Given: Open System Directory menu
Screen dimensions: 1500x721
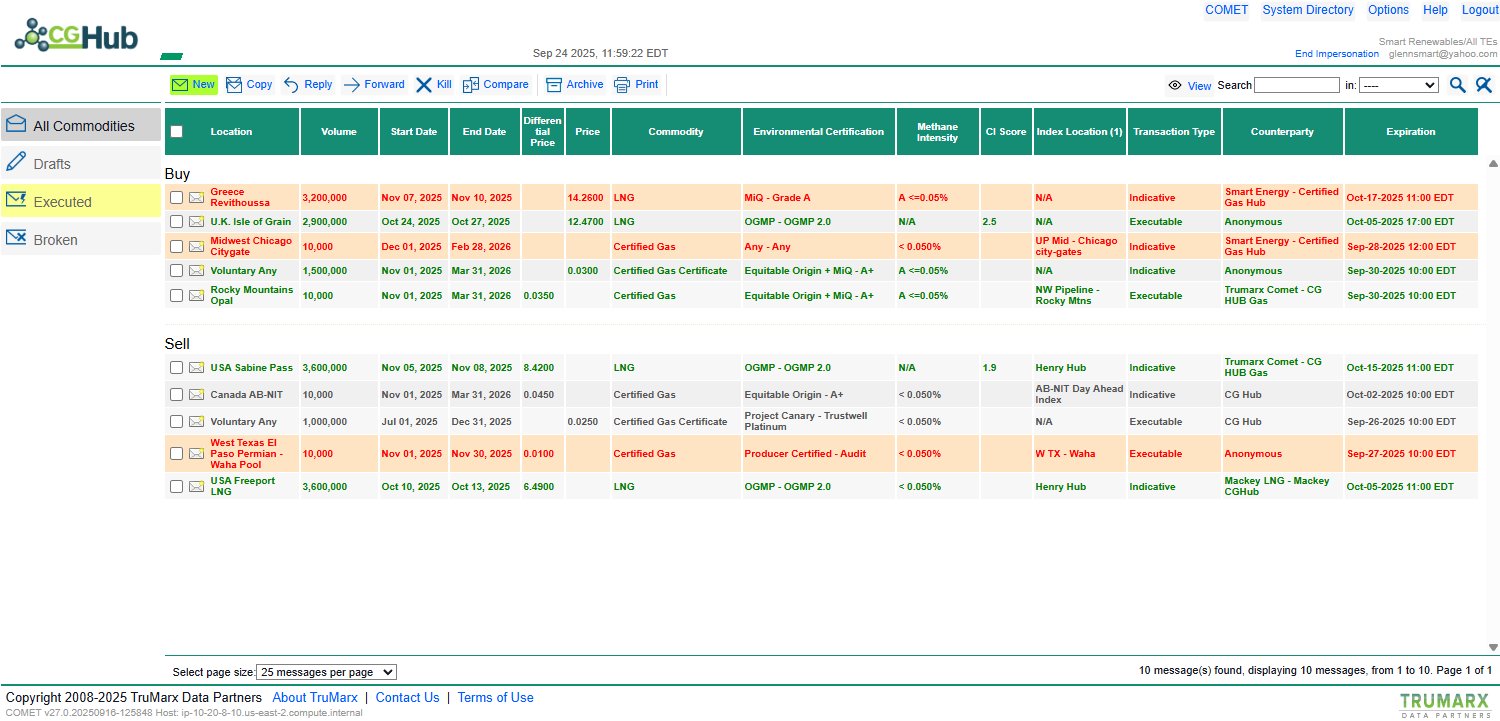Looking at the screenshot, I should 1308,10.
